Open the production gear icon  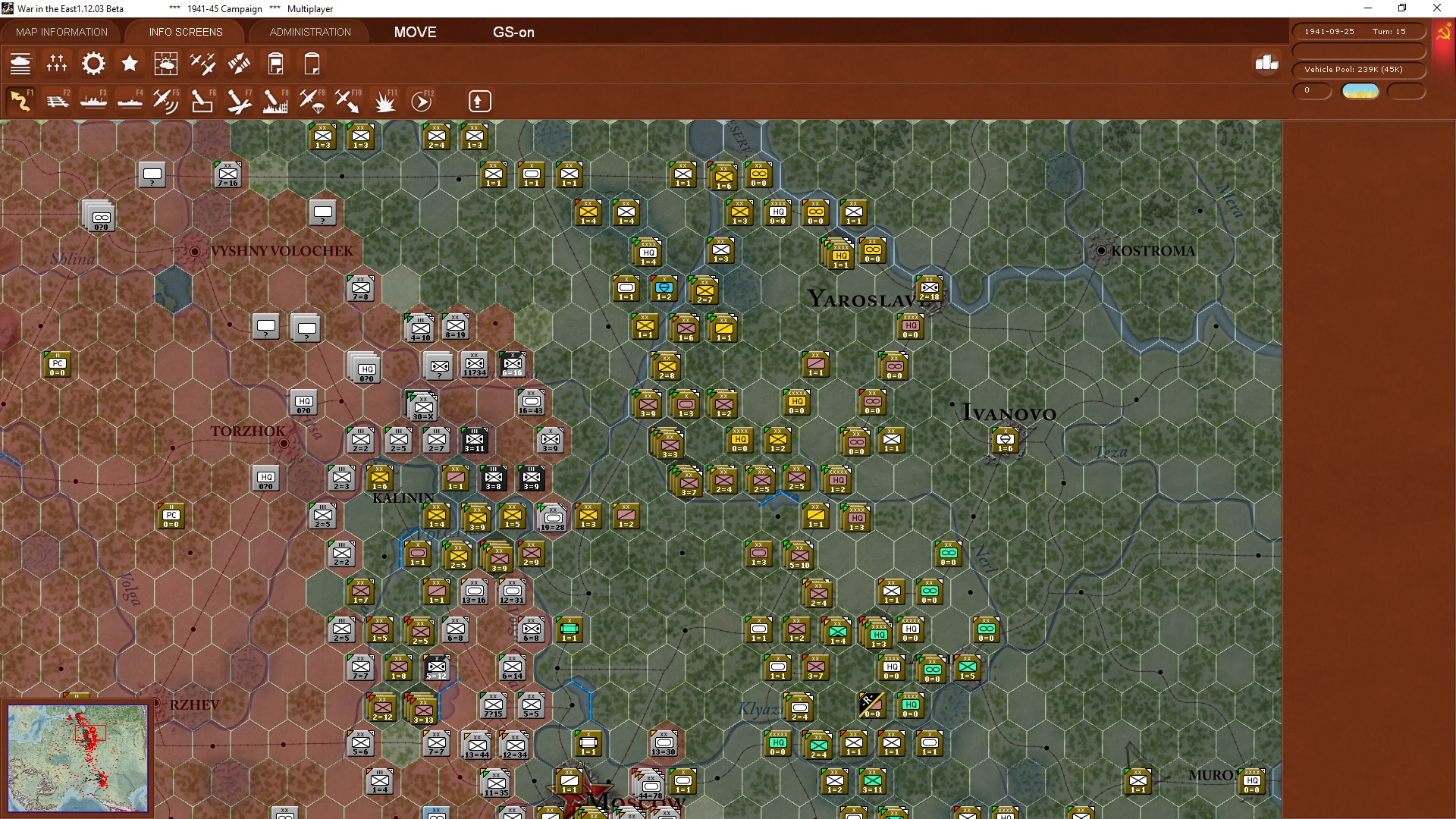coord(93,64)
